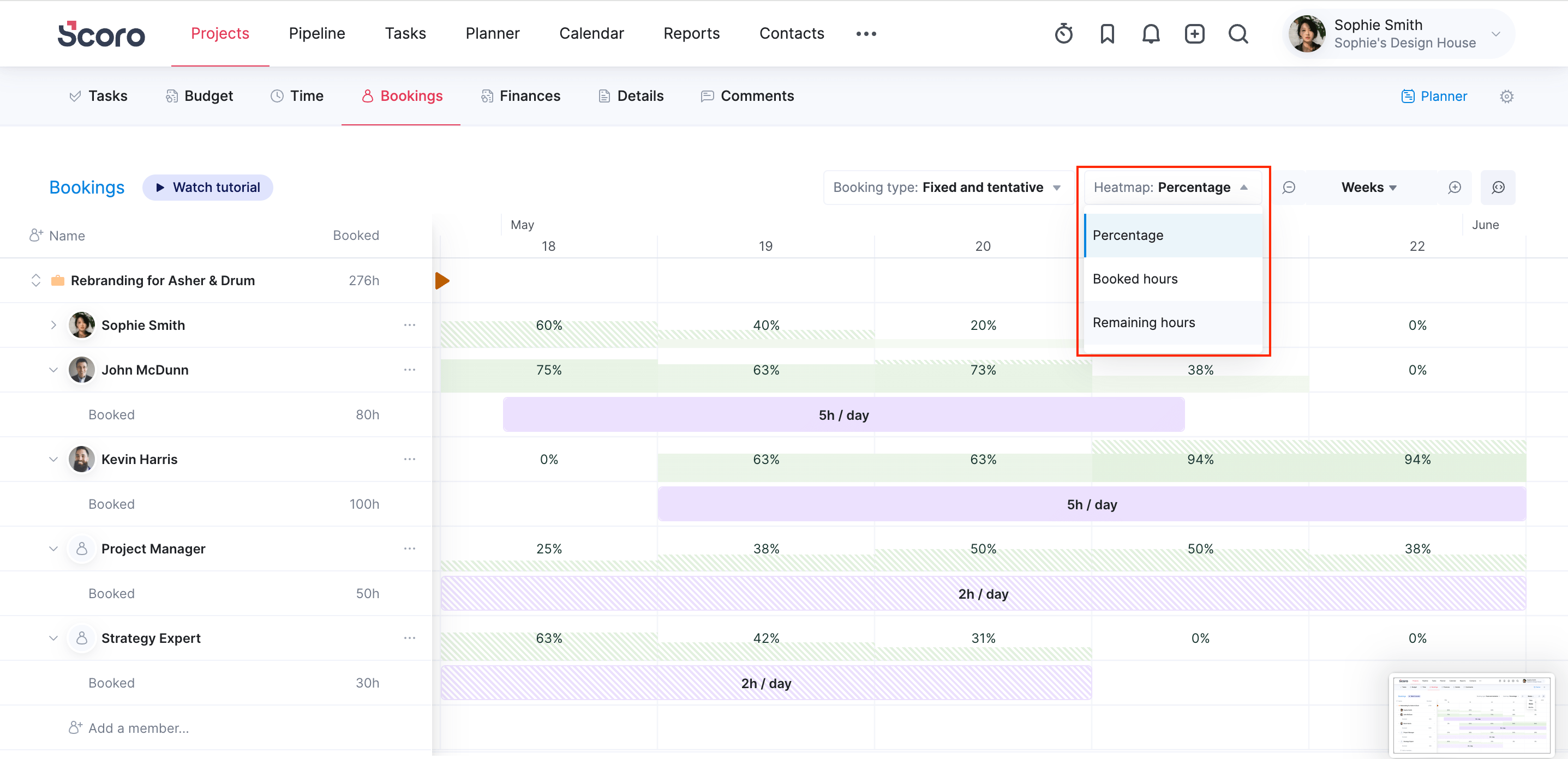The image size is (1568, 759).
Task: Click the Watch tutorial button
Action: click(x=207, y=188)
